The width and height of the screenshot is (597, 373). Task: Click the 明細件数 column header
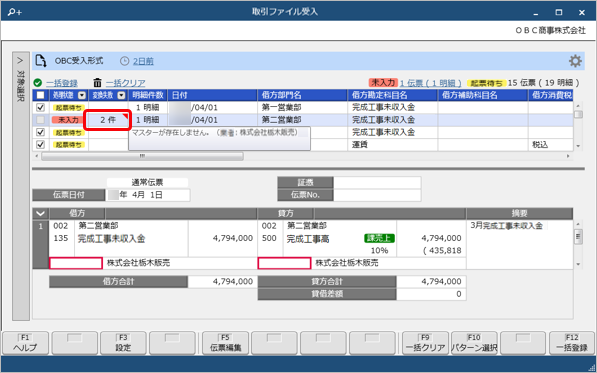point(148,95)
